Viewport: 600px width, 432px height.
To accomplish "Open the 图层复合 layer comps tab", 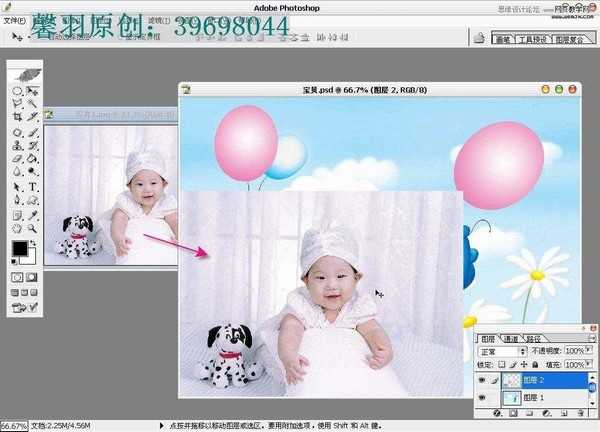I will [x=569, y=40].
